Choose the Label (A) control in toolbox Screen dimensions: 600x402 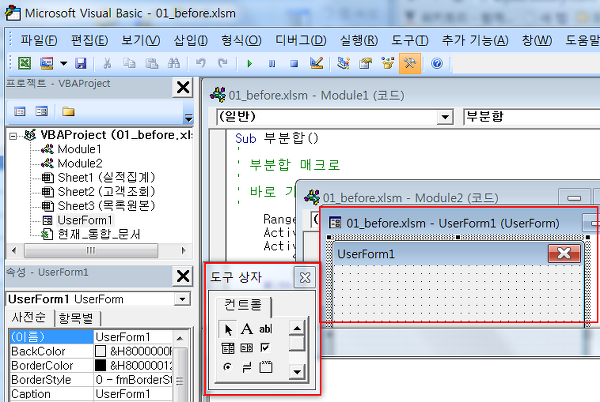point(247,329)
